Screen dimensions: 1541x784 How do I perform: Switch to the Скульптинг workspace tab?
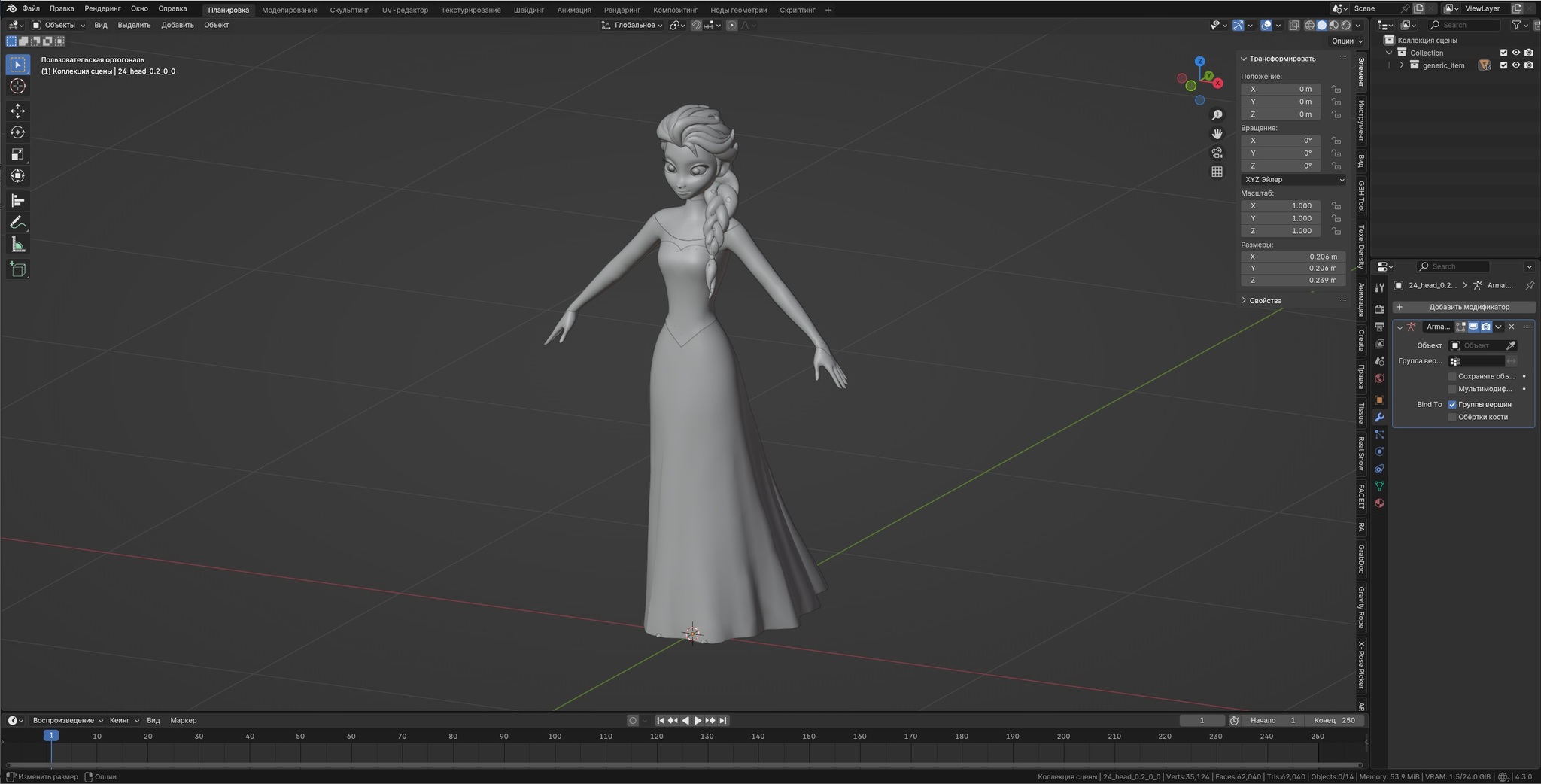point(349,10)
